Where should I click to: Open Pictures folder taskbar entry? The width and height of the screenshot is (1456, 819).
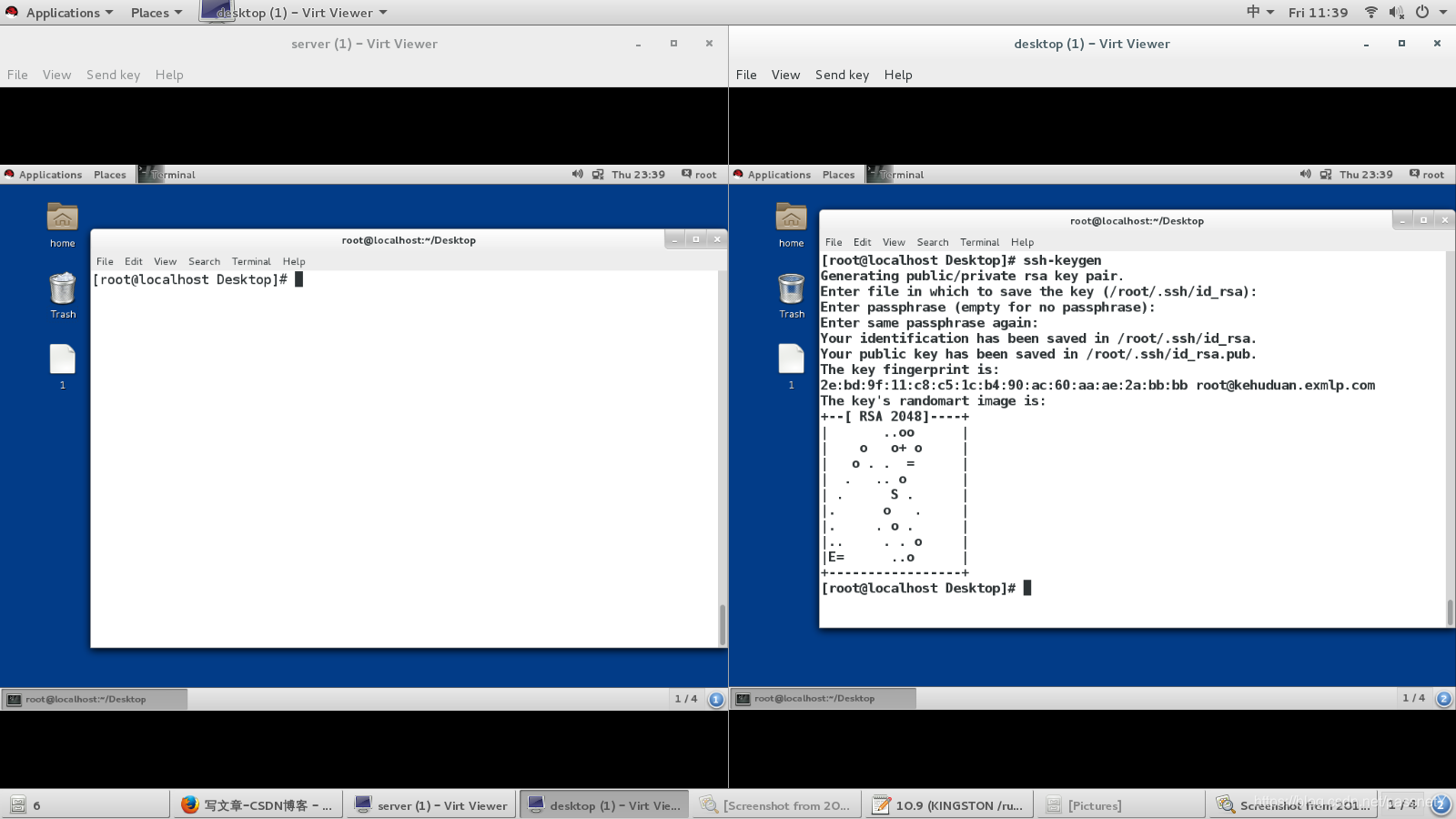click(1121, 804)
